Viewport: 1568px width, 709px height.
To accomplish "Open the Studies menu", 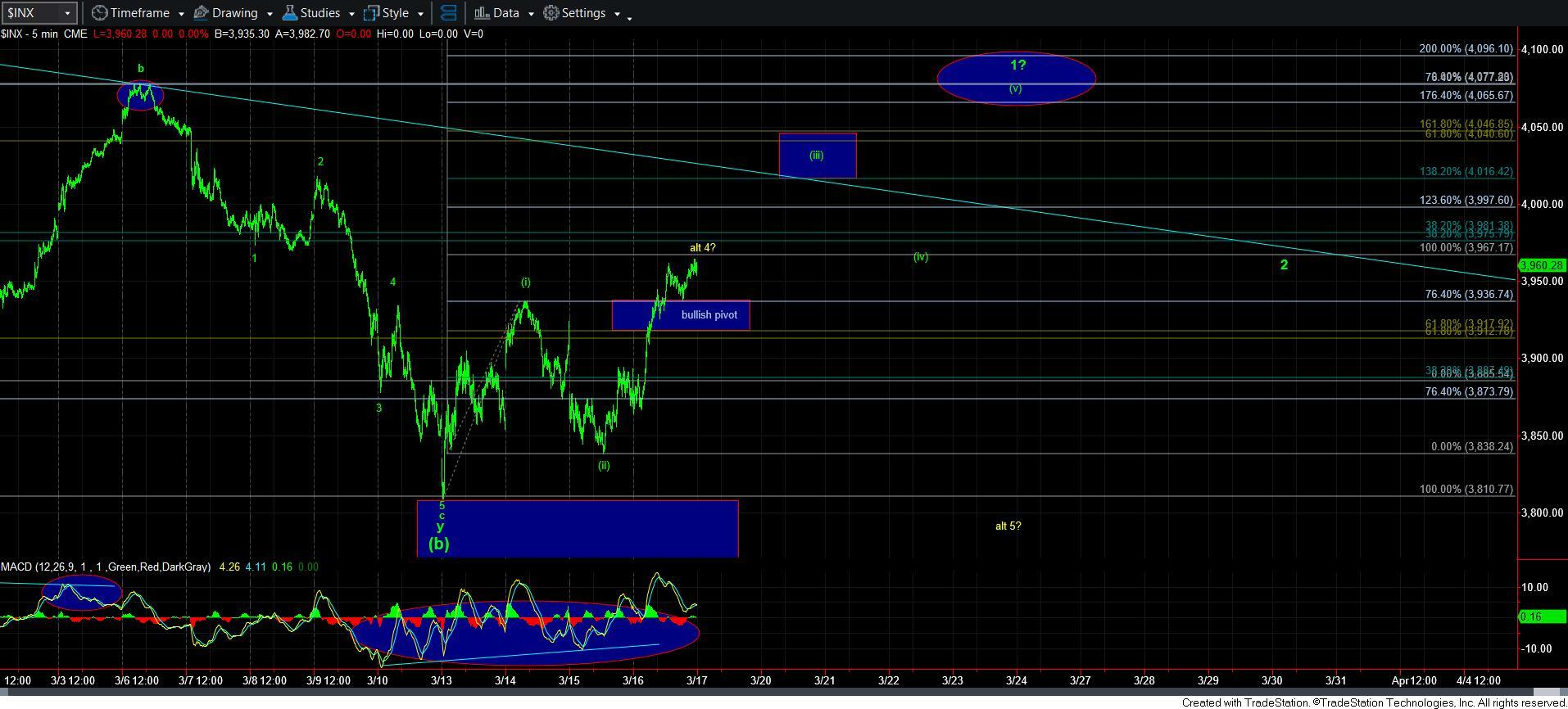I will click(x=319, y=13).
